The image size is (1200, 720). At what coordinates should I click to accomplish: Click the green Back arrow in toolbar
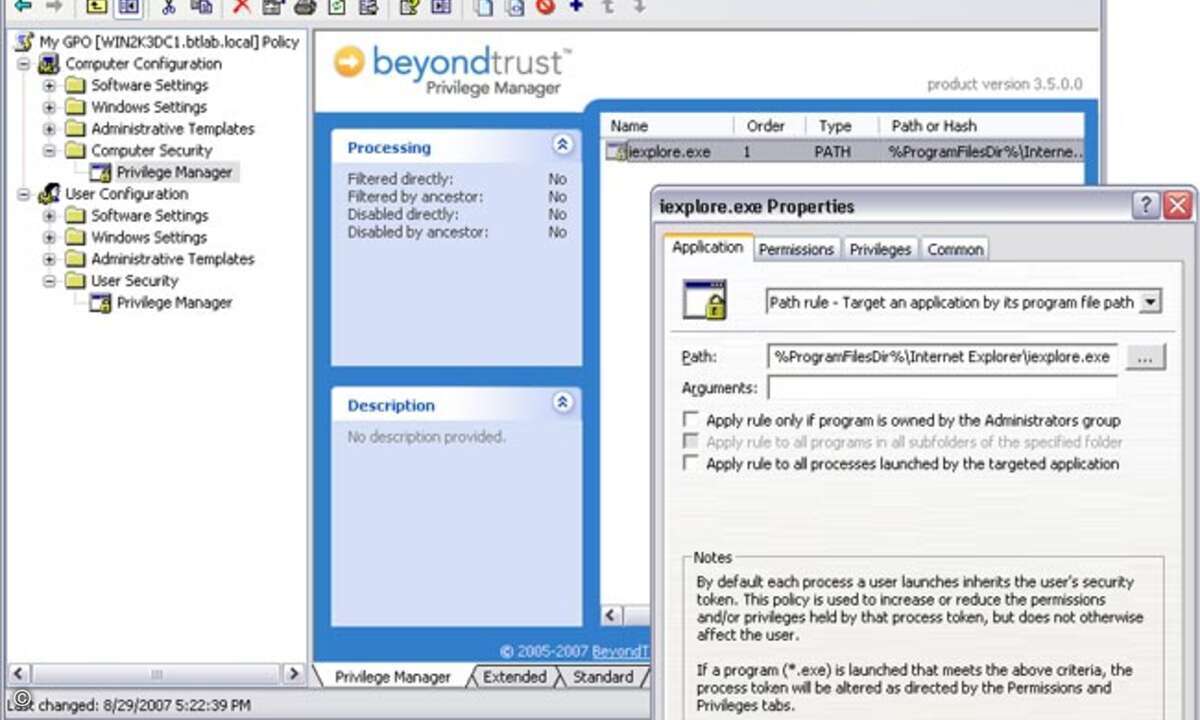point(22,6)
